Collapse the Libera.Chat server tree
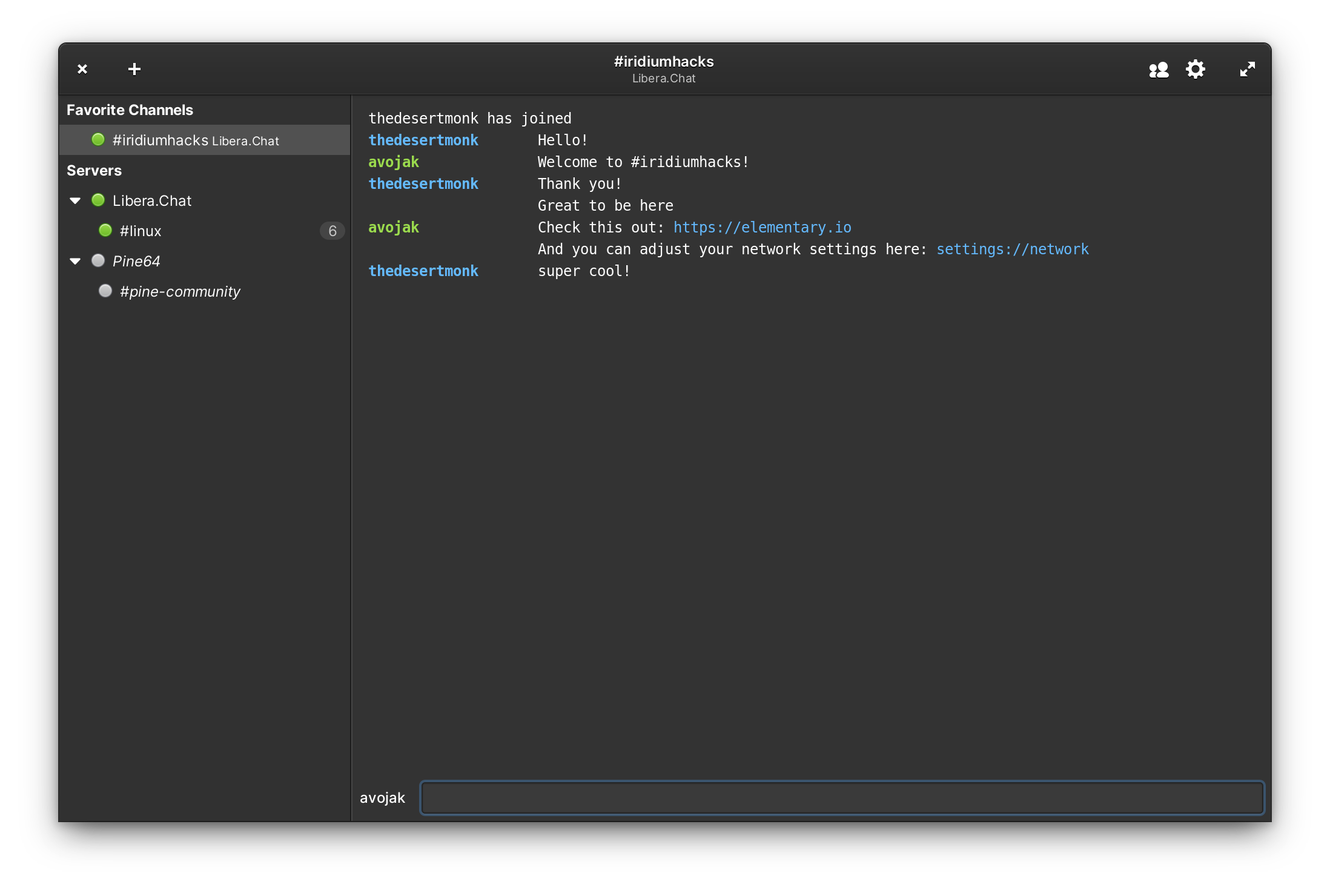The image size is (1330, 896). click(75, 200)
